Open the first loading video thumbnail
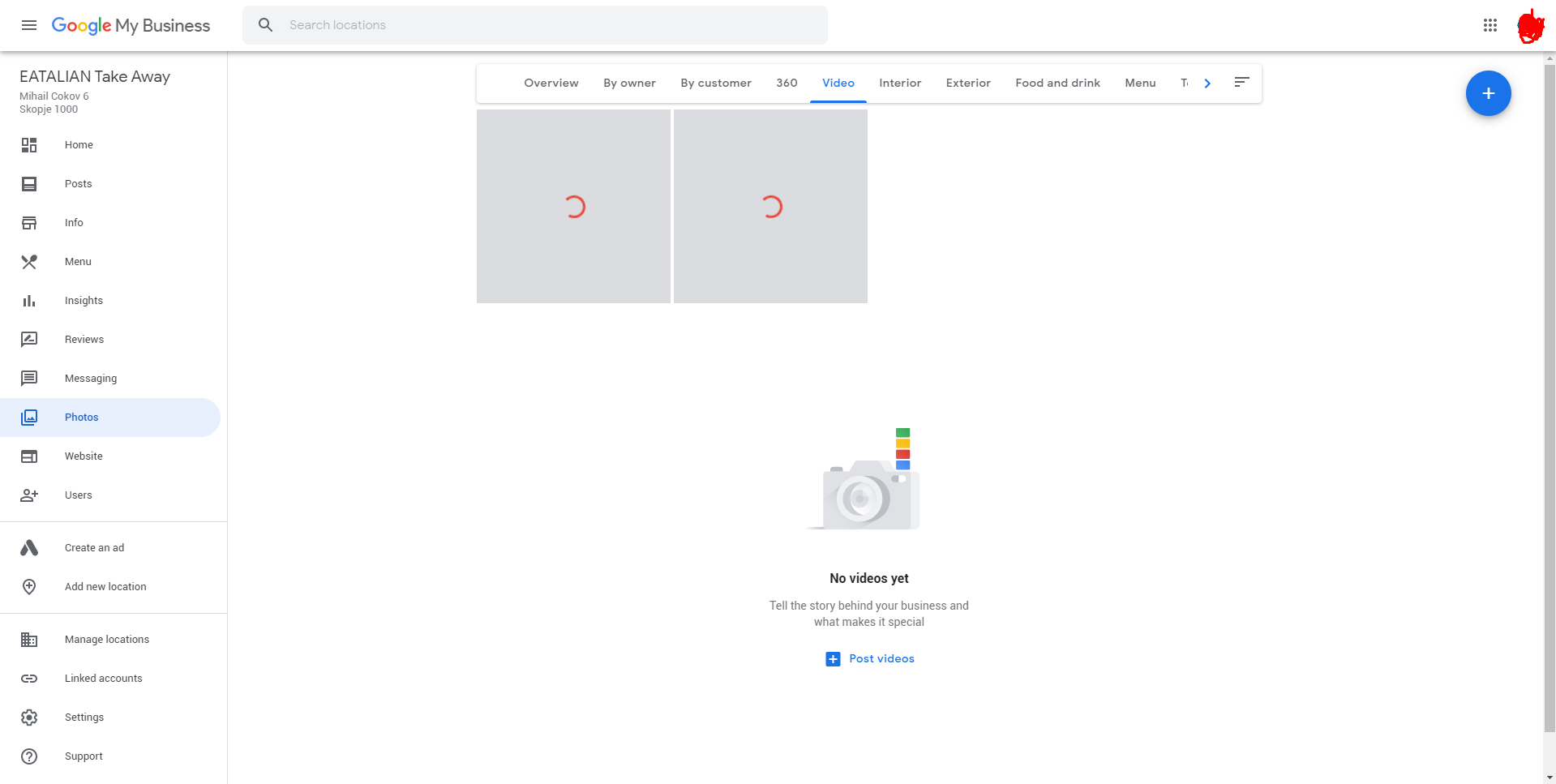Viewport: 1556px width, 784px height. click(573, 207)
